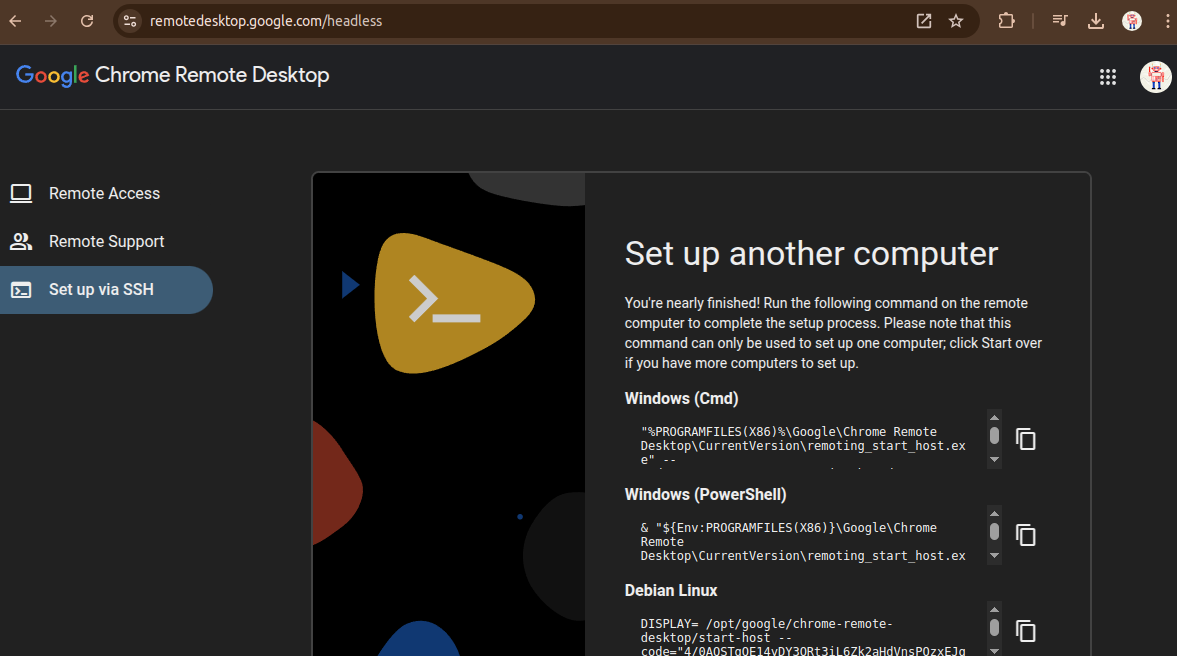Click the Google logo in header
The height and width of the screenshot is (656, 1177).
(x=53, y=76)
